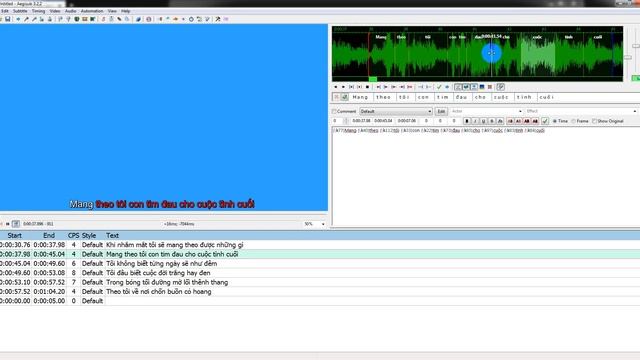Toggle bold formatting button

[467, 121]
